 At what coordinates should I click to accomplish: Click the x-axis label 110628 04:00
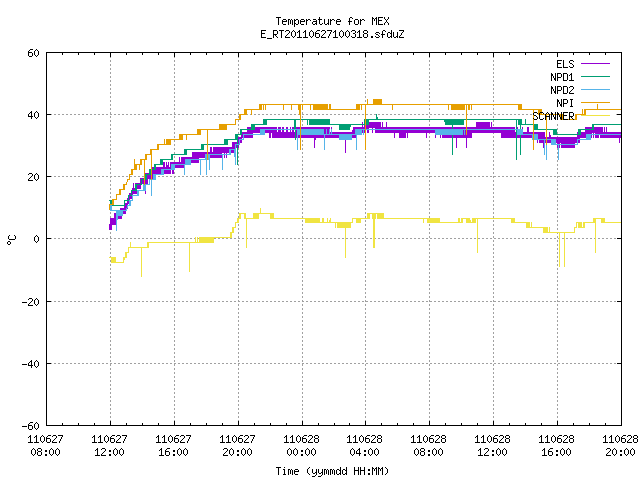(365, 446)
